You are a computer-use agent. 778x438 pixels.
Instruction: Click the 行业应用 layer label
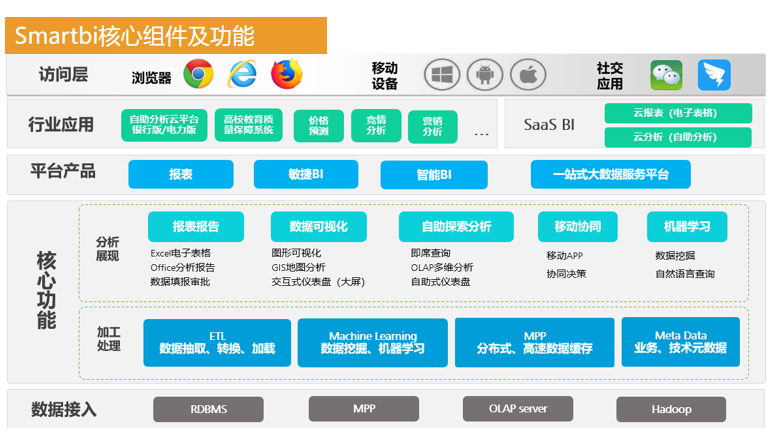pos(61,125)
